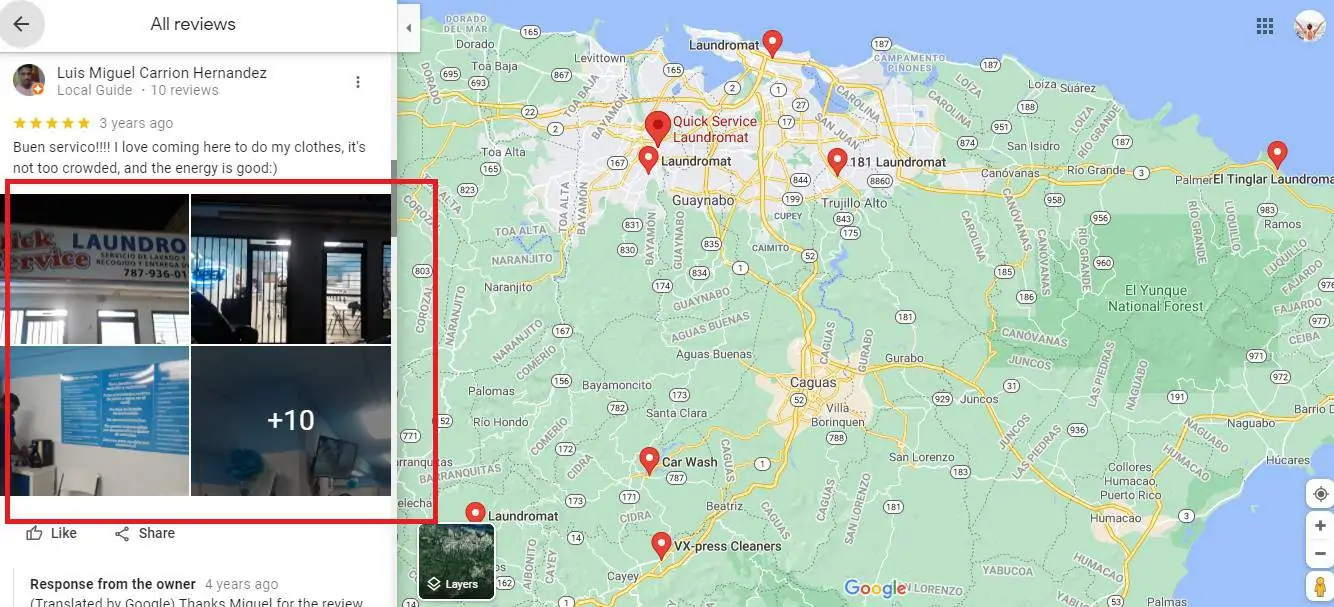Image resolution: width=1334 pixels, height=607 pixels.
Task: Open +10 more photos thumbnail
Action: click(x=291, y=421)
